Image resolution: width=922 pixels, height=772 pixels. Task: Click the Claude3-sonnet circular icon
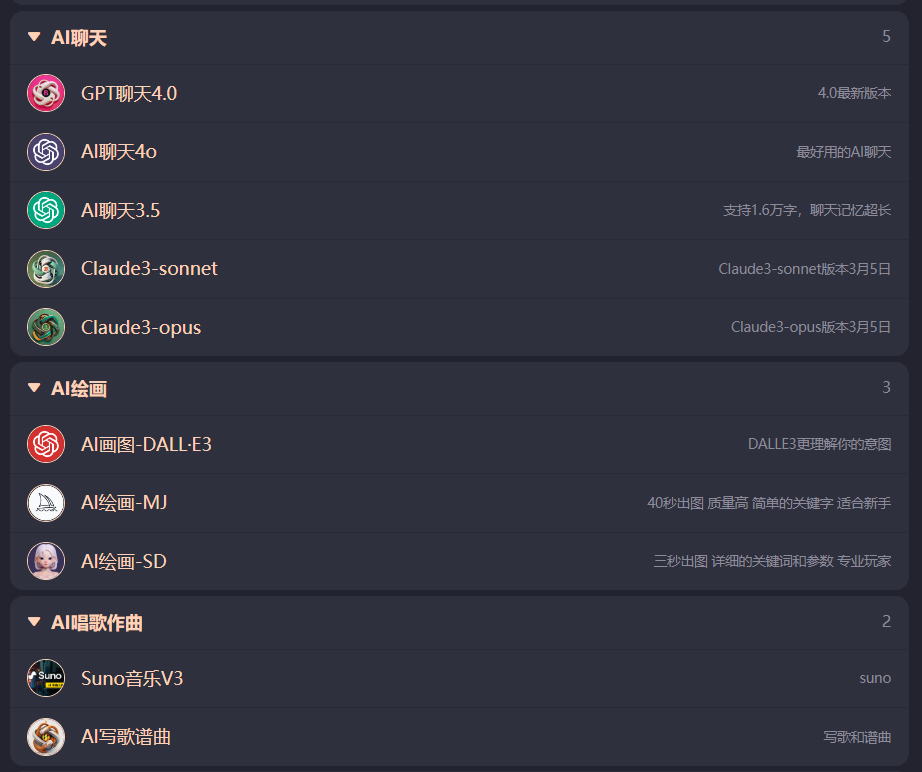pos(46,268)
